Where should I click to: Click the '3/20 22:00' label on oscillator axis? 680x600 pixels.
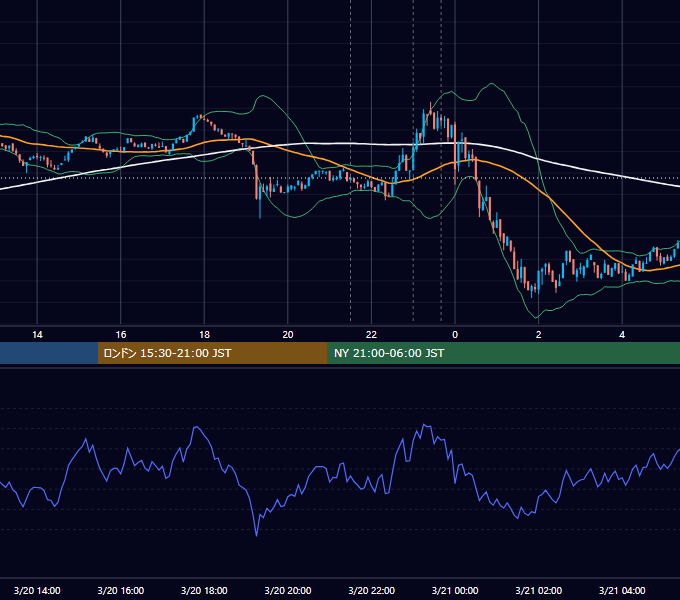click(371, 590)
